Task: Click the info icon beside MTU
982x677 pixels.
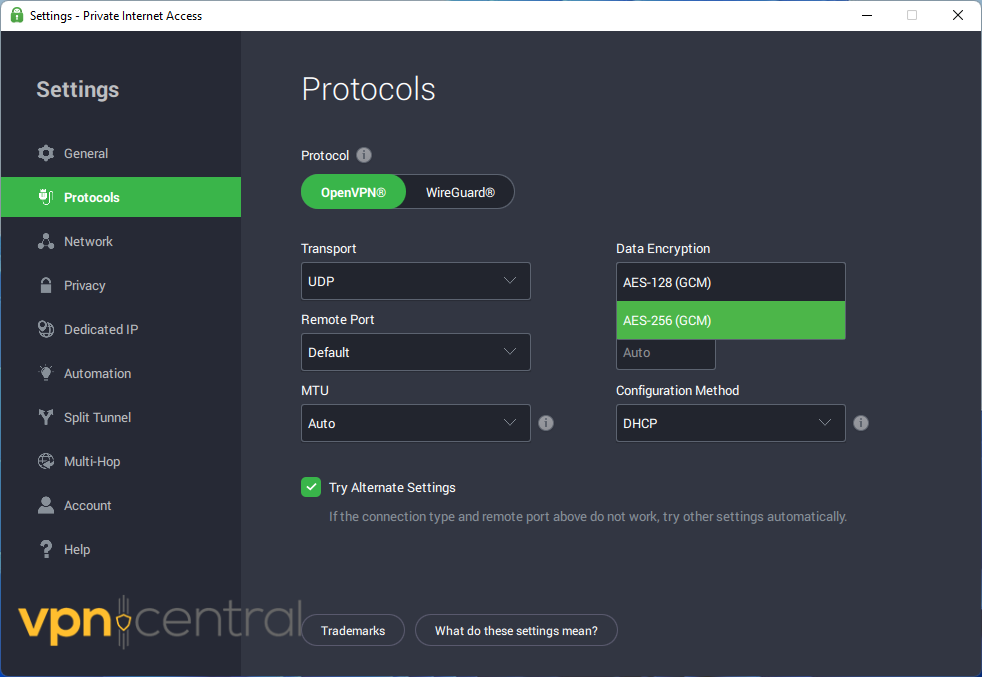Action: (x=545, y=423)
